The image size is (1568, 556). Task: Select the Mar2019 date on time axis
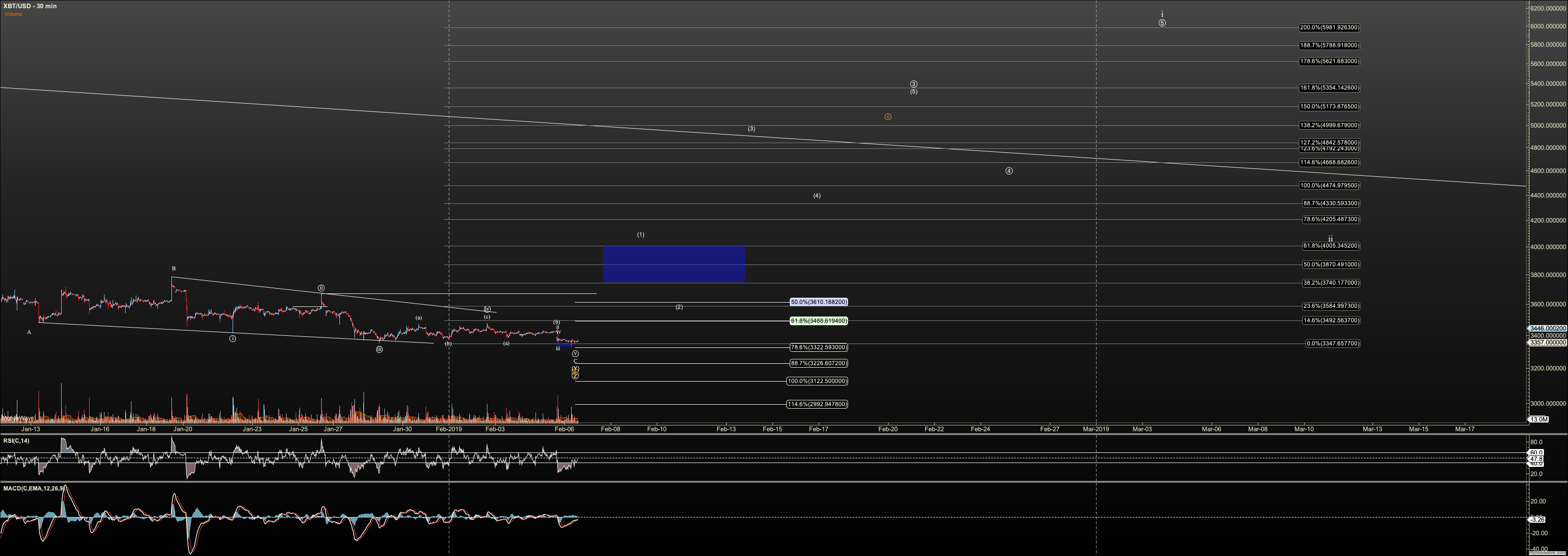click(1096, 429)
